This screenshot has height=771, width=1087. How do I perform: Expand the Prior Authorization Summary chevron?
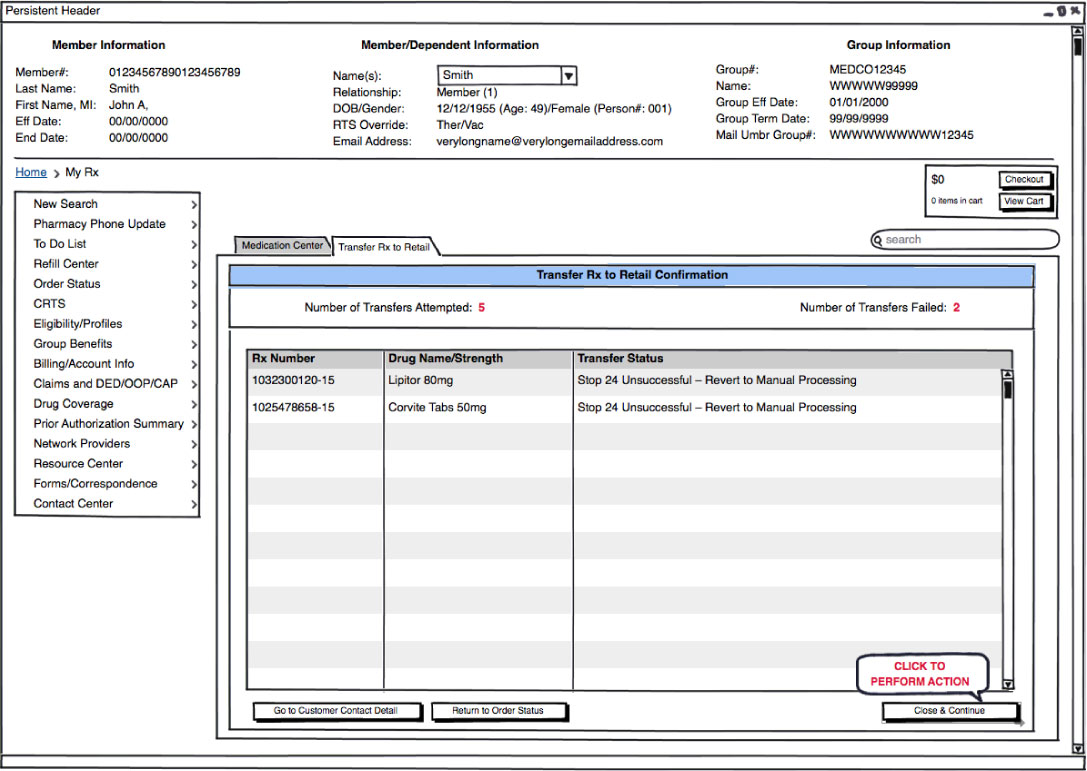point(193,424)
